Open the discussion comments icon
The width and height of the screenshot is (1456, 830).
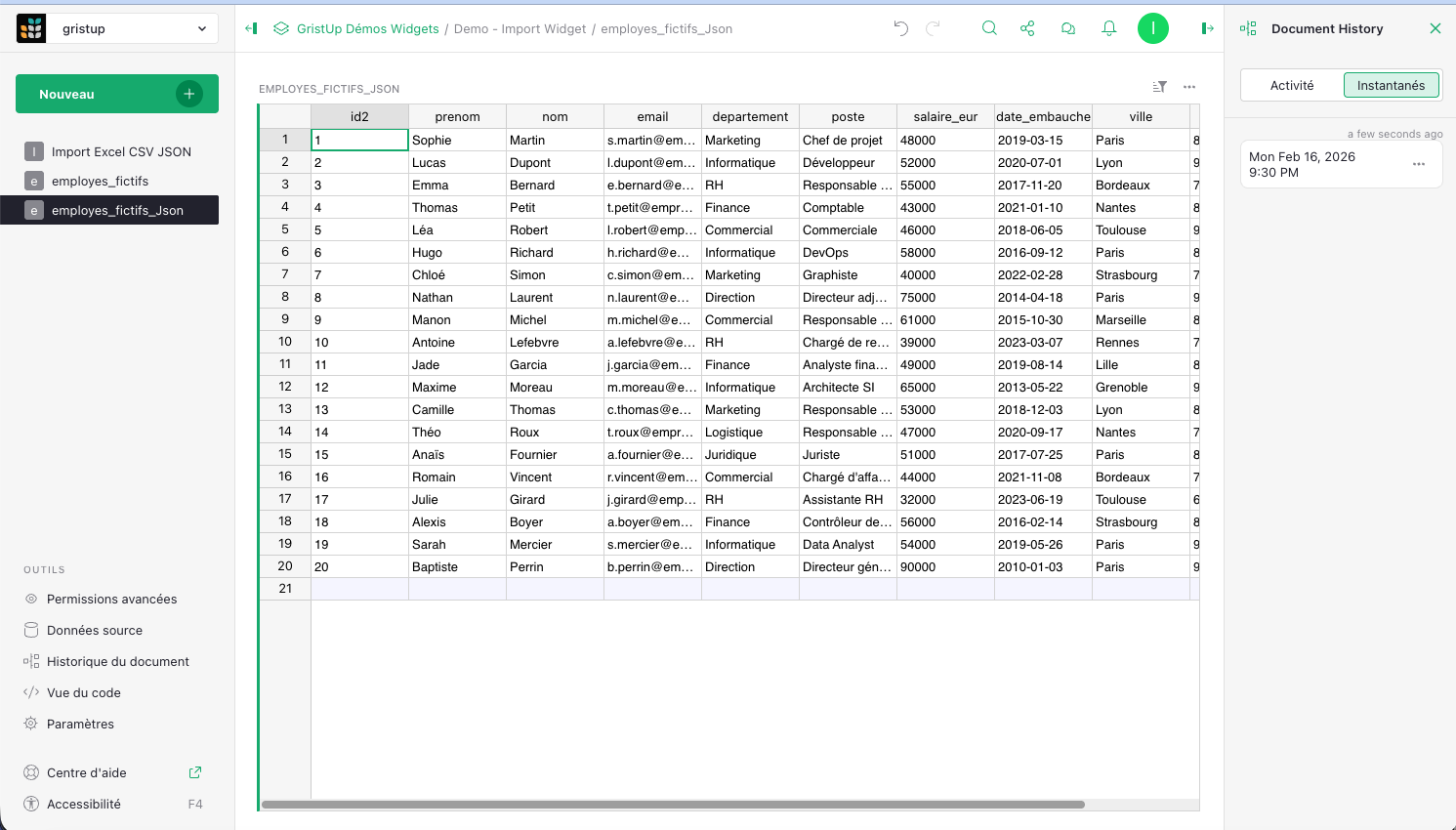[1068, 28]
